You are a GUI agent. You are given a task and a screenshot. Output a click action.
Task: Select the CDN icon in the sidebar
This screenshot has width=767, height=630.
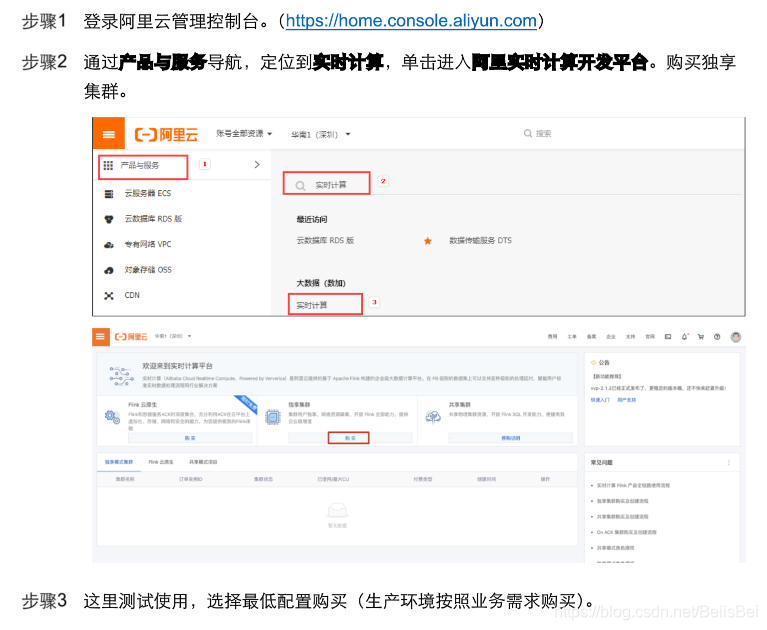point(109,296)
